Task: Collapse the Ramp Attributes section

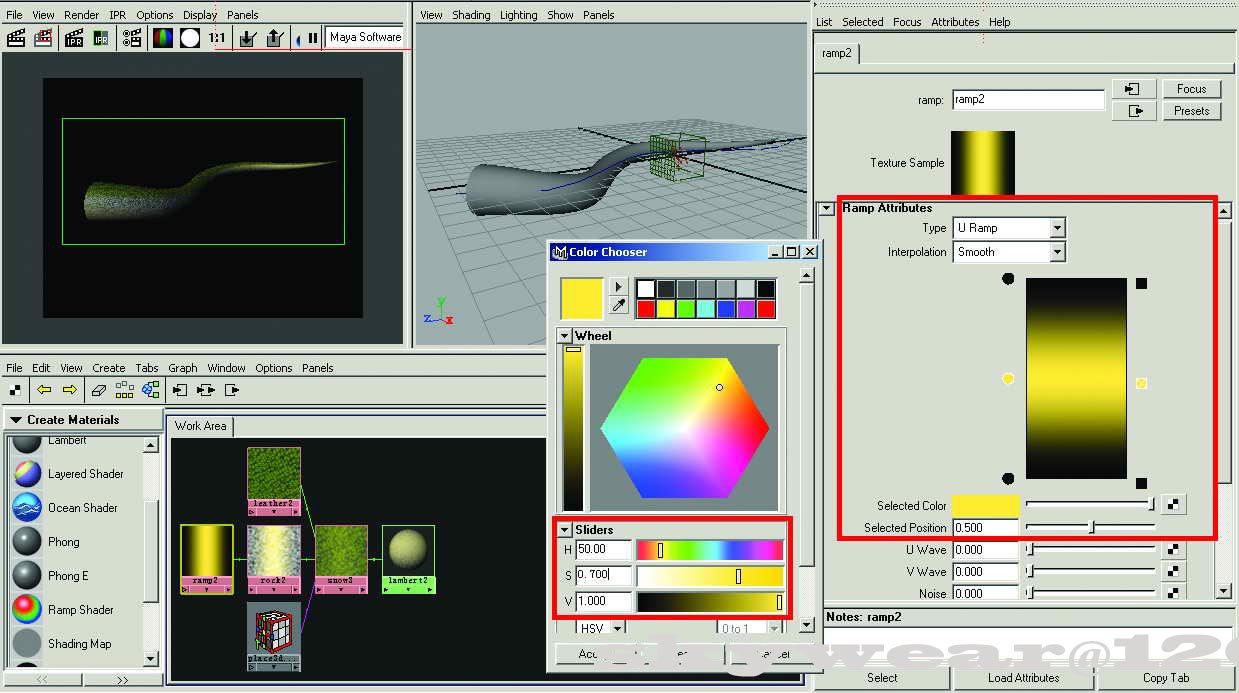Action: [827, 208]
